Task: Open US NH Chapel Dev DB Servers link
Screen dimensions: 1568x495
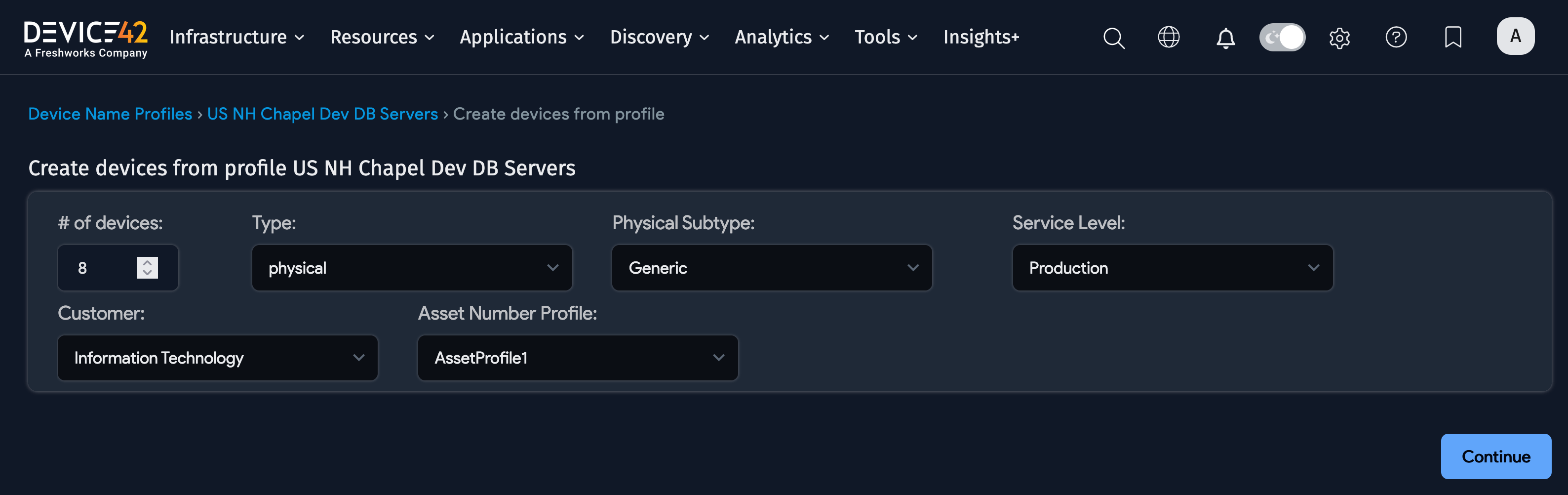Action: 322,114
